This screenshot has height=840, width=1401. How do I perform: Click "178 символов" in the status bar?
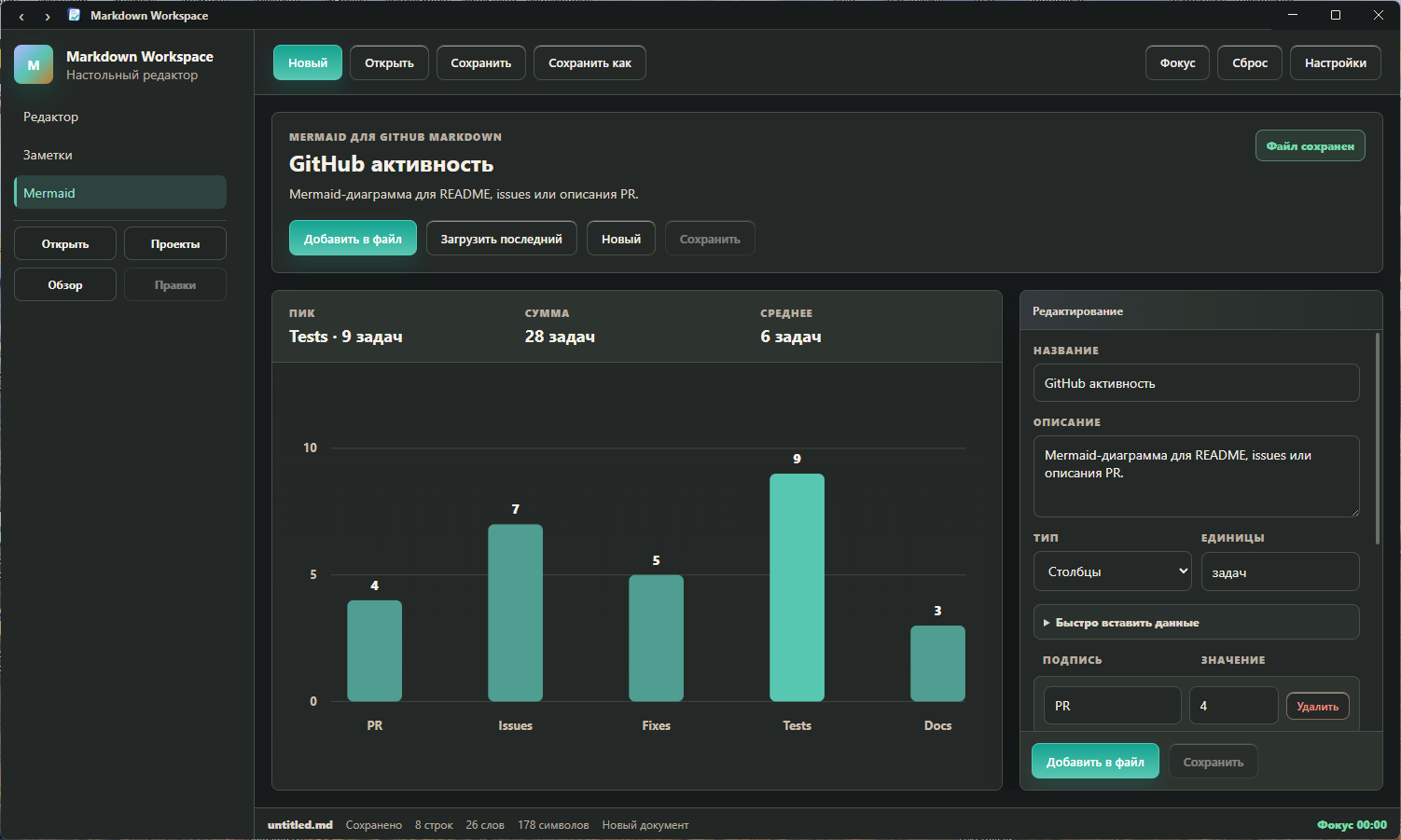coord(553,825)
